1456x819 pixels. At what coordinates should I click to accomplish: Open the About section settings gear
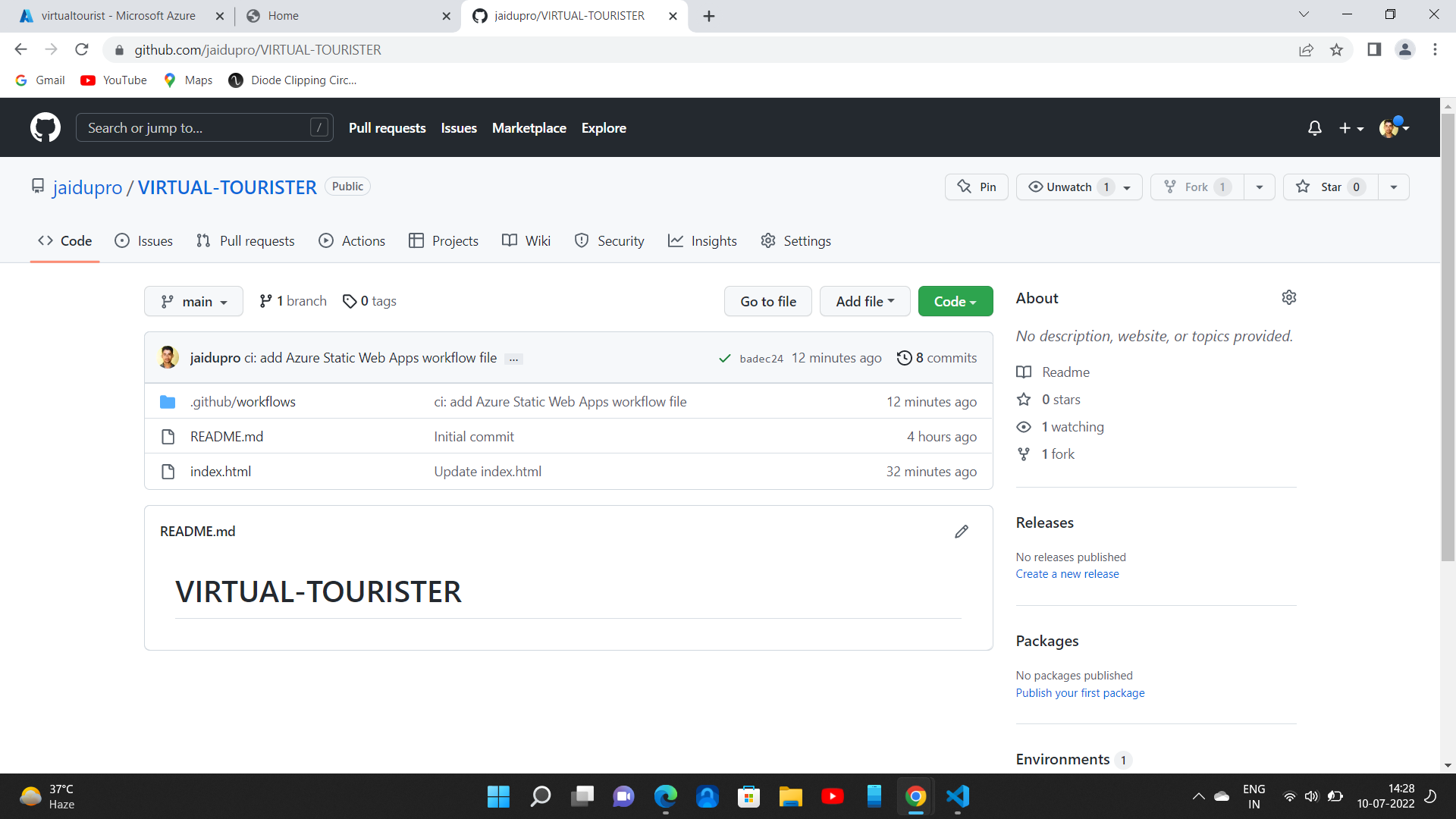[1289, 297]
